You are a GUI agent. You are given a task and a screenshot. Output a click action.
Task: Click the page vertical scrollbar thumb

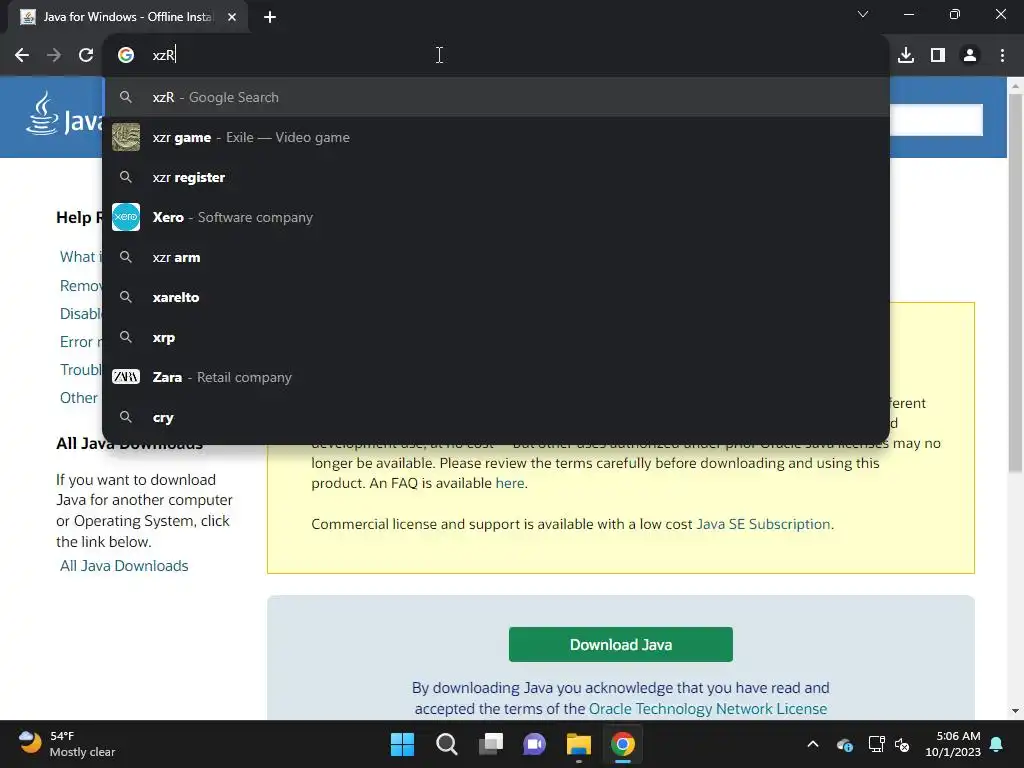tap(1015, 282)
